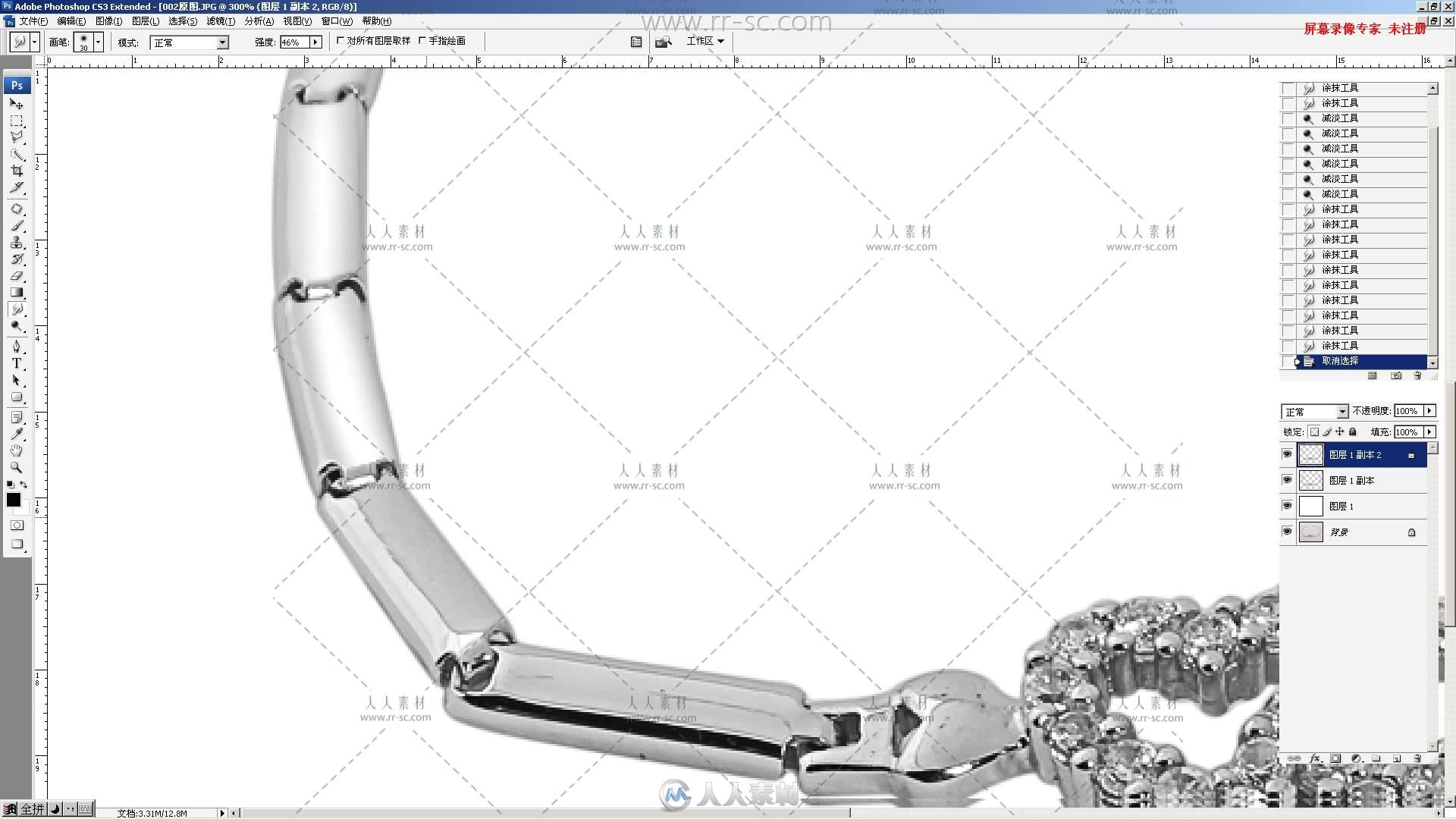The height and width of the screenshot is (819, 1456).
Task: Toggle lock transparent pixels
Action: tap(1314, 432)
